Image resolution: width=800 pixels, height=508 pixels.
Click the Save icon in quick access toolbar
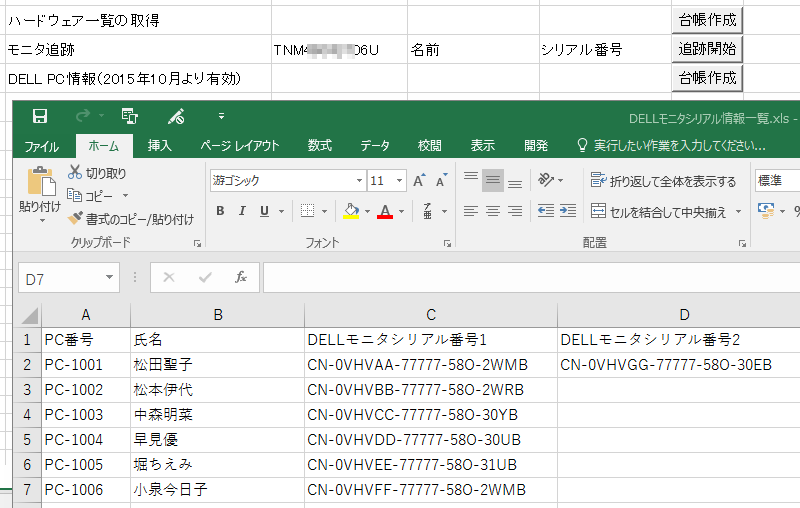40,116
